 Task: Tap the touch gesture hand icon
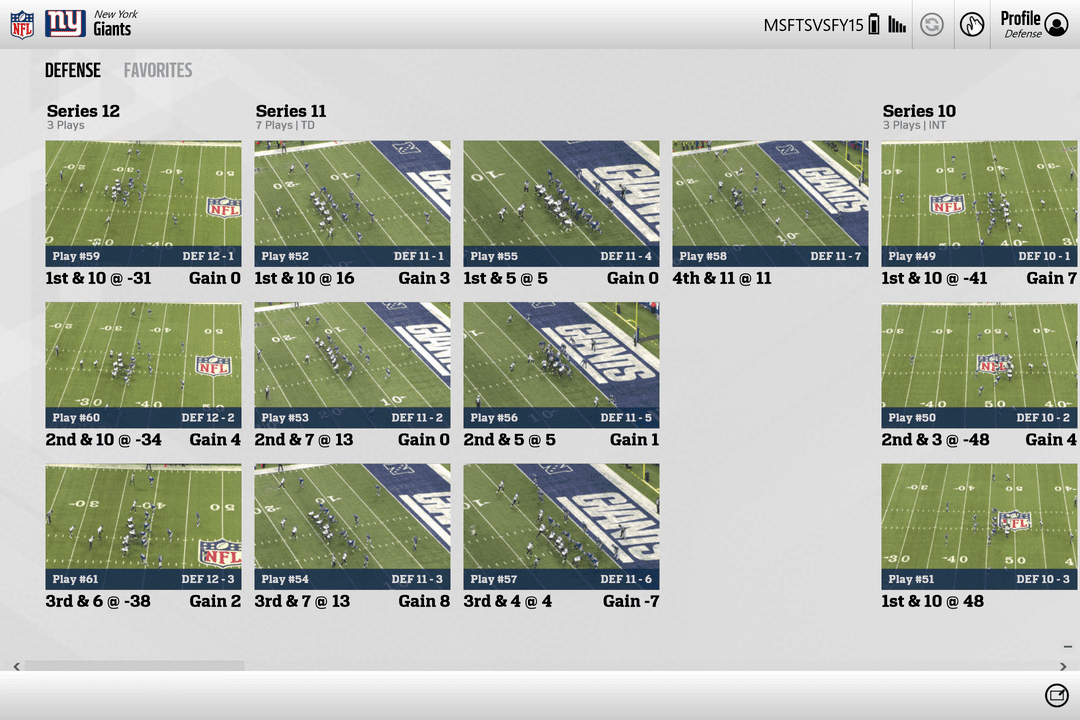(x=971, y=24)
